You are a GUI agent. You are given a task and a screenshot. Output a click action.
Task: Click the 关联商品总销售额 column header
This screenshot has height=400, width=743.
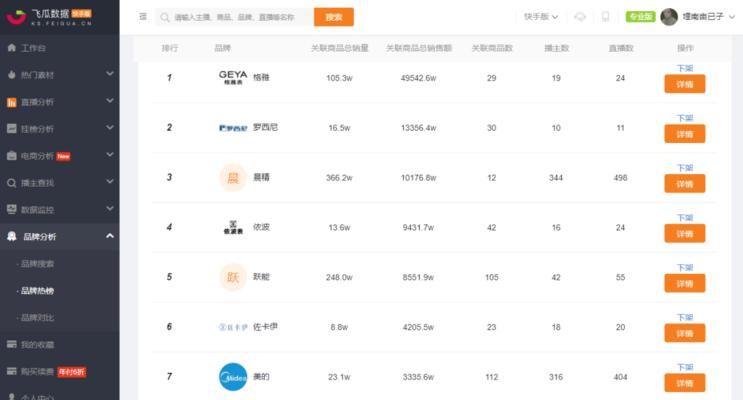[x=419, y=48]
